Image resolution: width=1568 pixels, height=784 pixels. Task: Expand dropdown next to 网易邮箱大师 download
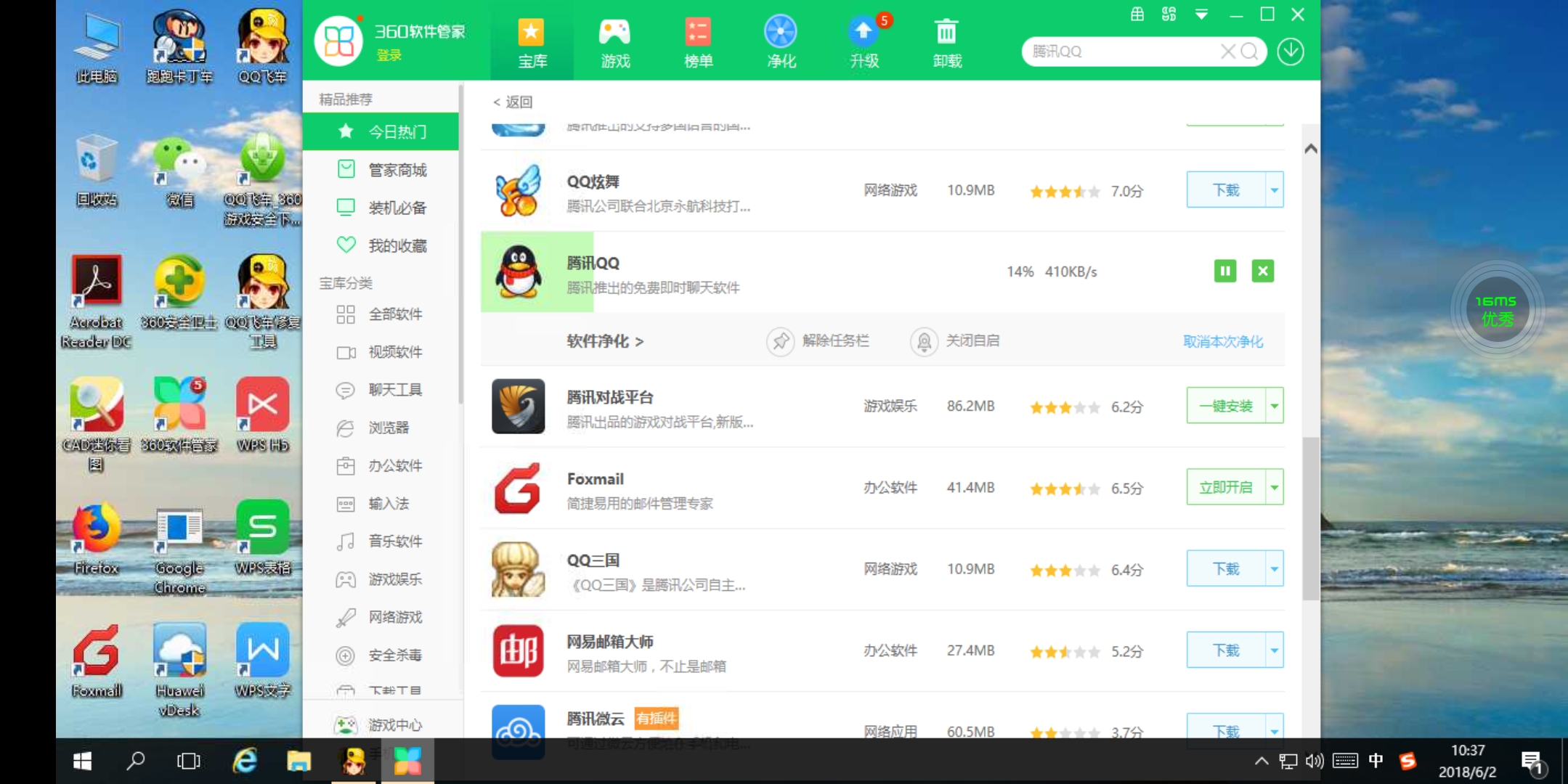point(1275,650)
